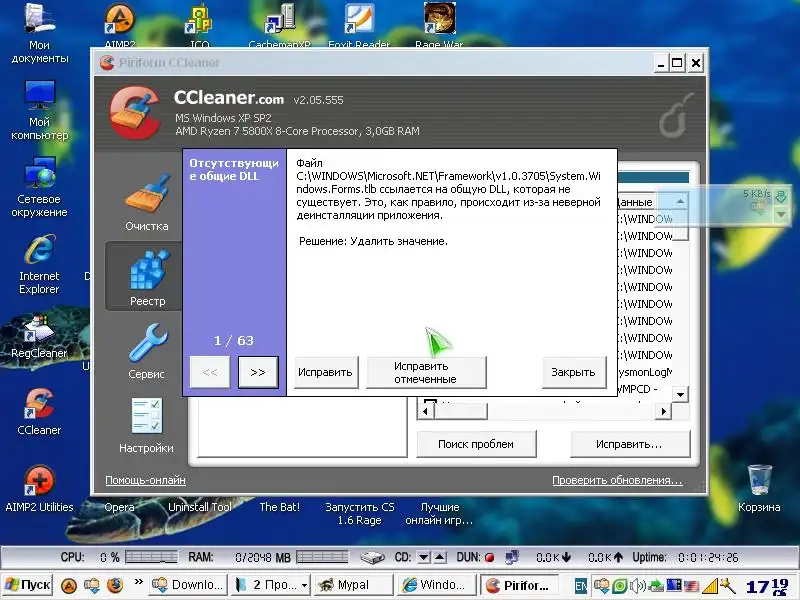Viewport: 800px width, 600px height.
Task: Open the Очистка cleaner section
Action: (147, 203)
